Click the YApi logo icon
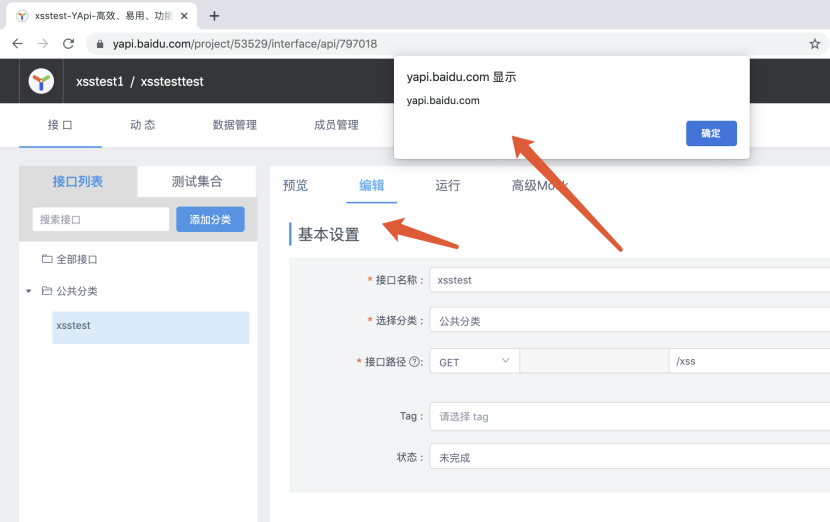This screenshot has height=522, width=830. click(41, 82)
